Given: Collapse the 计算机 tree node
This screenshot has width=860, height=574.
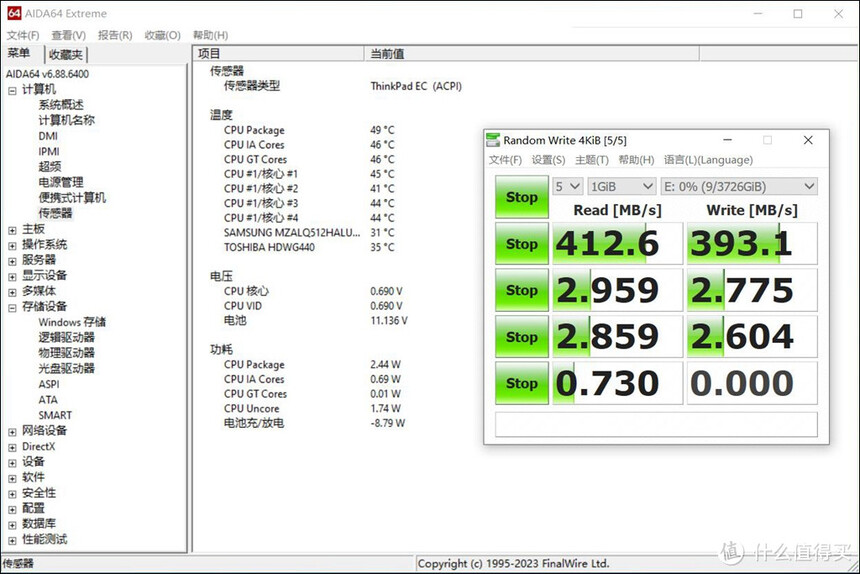Looking at the screenshot, I should [12, 90].
